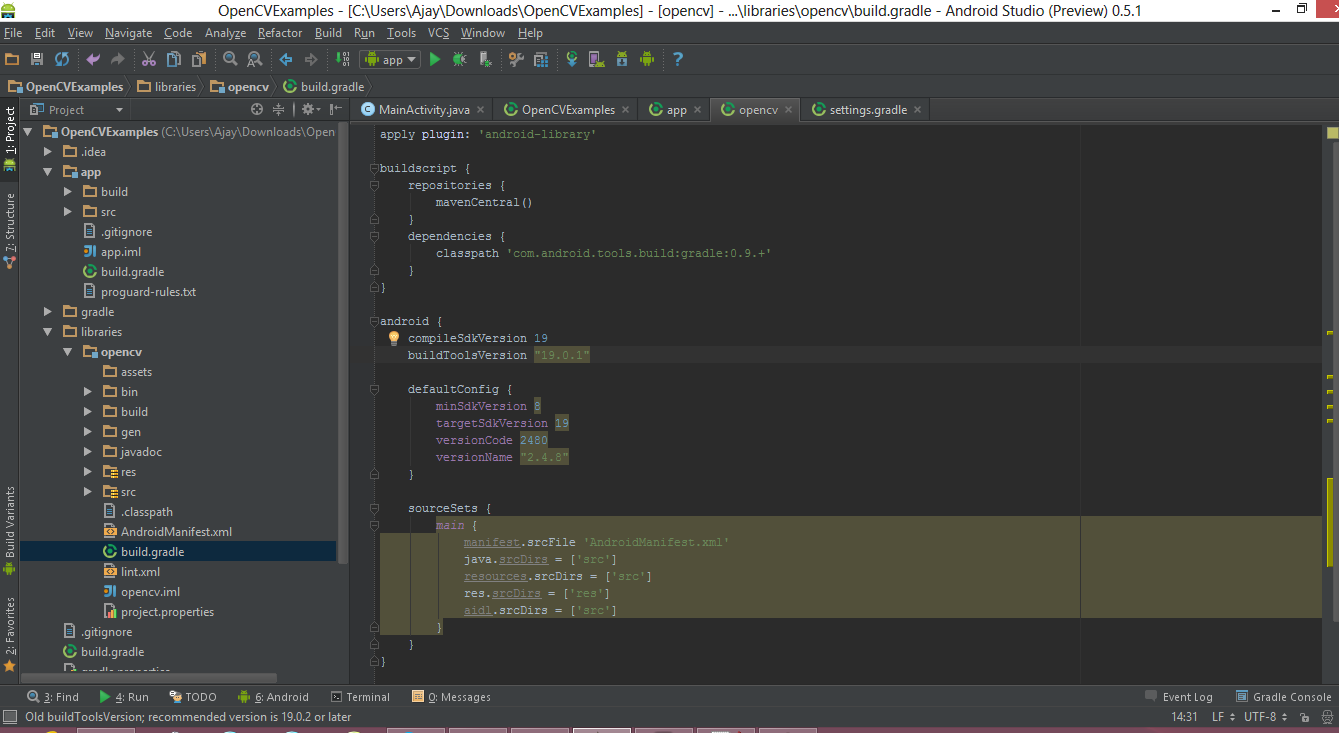Open Find with the magnifier icon

pyautogui.click(x=230, y=60)
